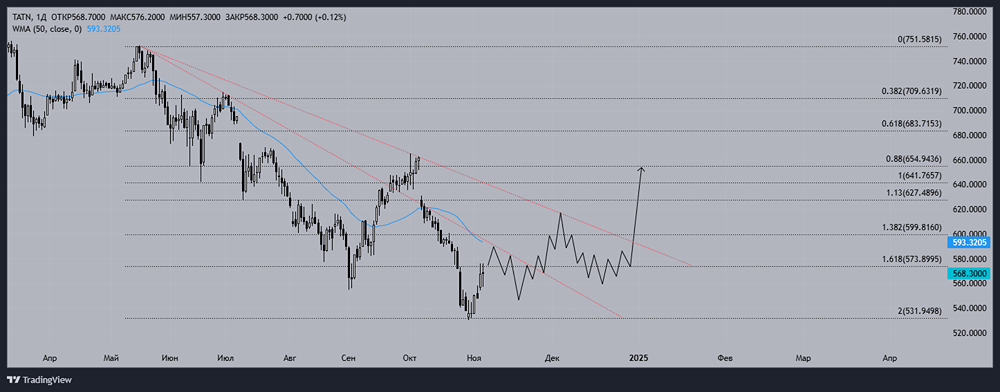Image resolution: width=1000 pixels, height=392 pixels.
Task: Click the Дек label on time axis
Action: pyautogui.click(x=552, y=358)
